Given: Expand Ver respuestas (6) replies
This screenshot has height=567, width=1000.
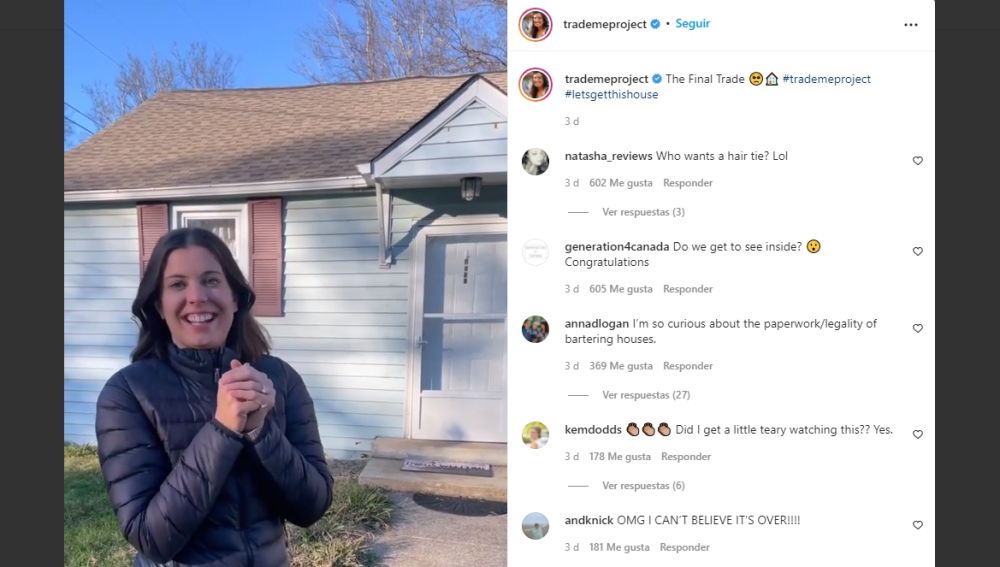Looking at the screenshot, I should tap(643, 485).
